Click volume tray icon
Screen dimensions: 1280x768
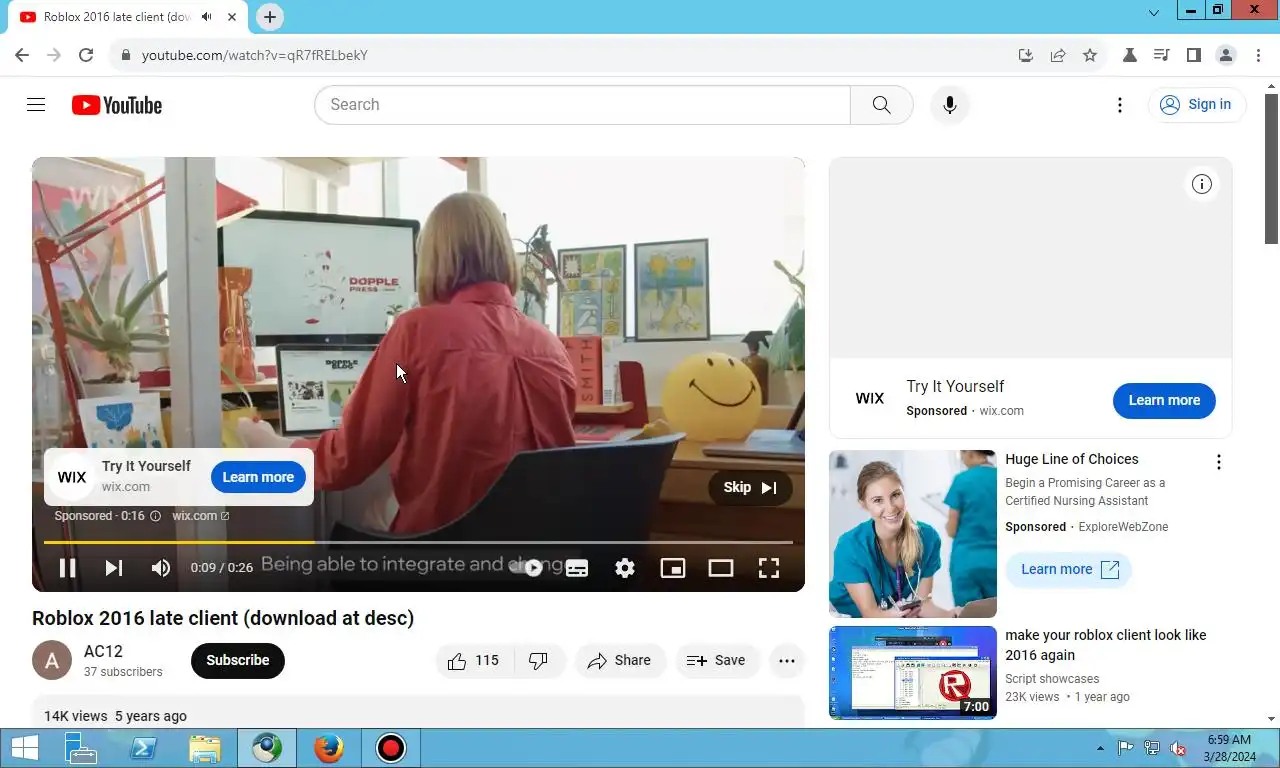[1178, 748]
